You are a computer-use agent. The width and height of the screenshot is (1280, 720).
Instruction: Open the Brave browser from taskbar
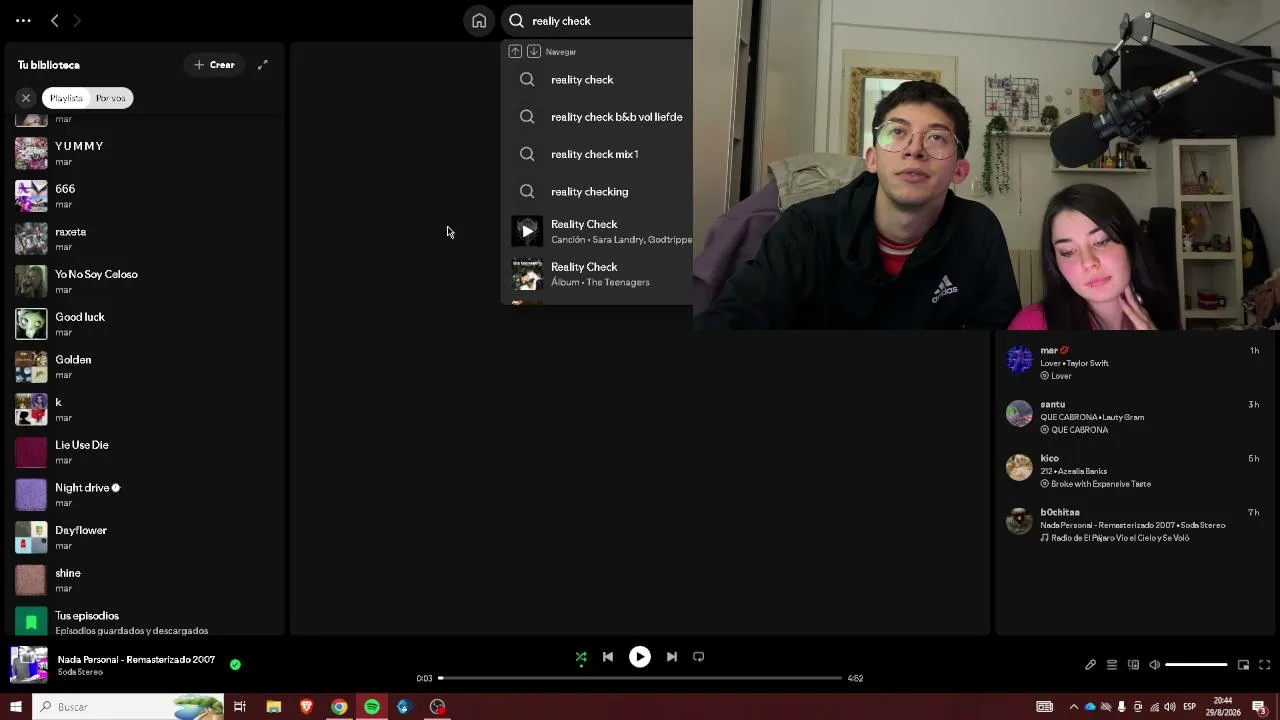tap(306, 707)
